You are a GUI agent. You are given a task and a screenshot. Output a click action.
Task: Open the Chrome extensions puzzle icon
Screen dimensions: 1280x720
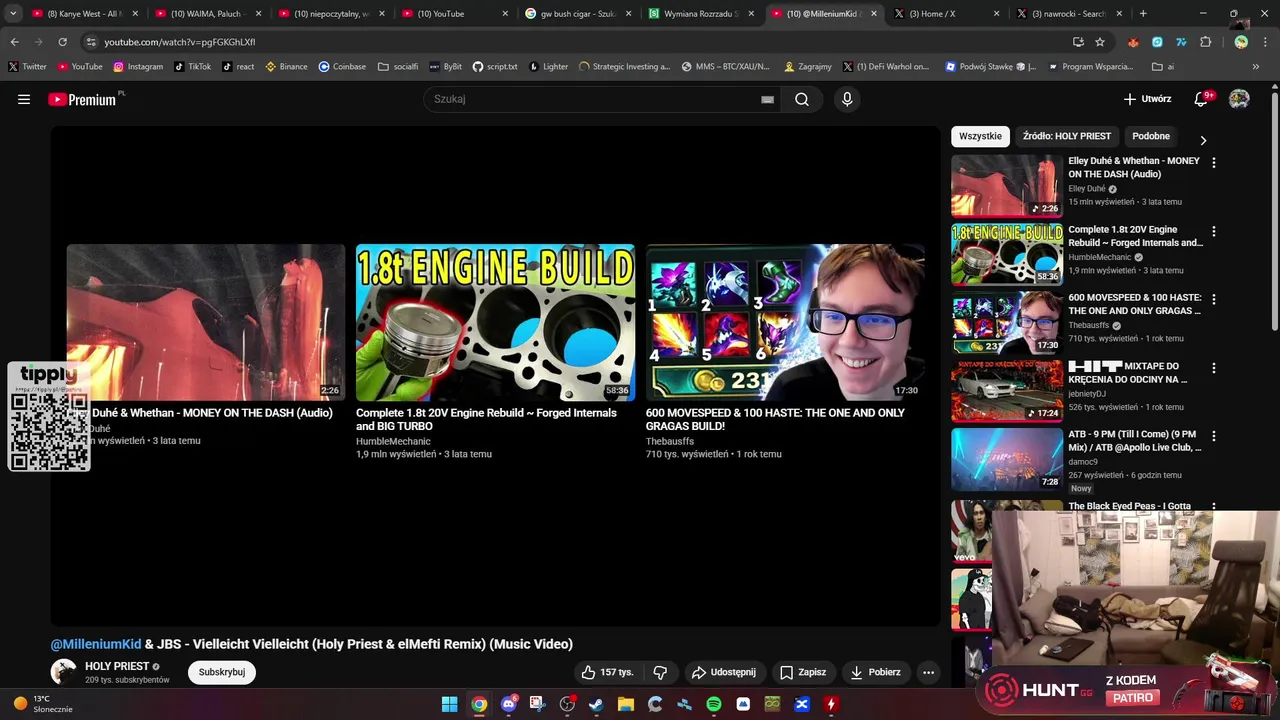1205,42
